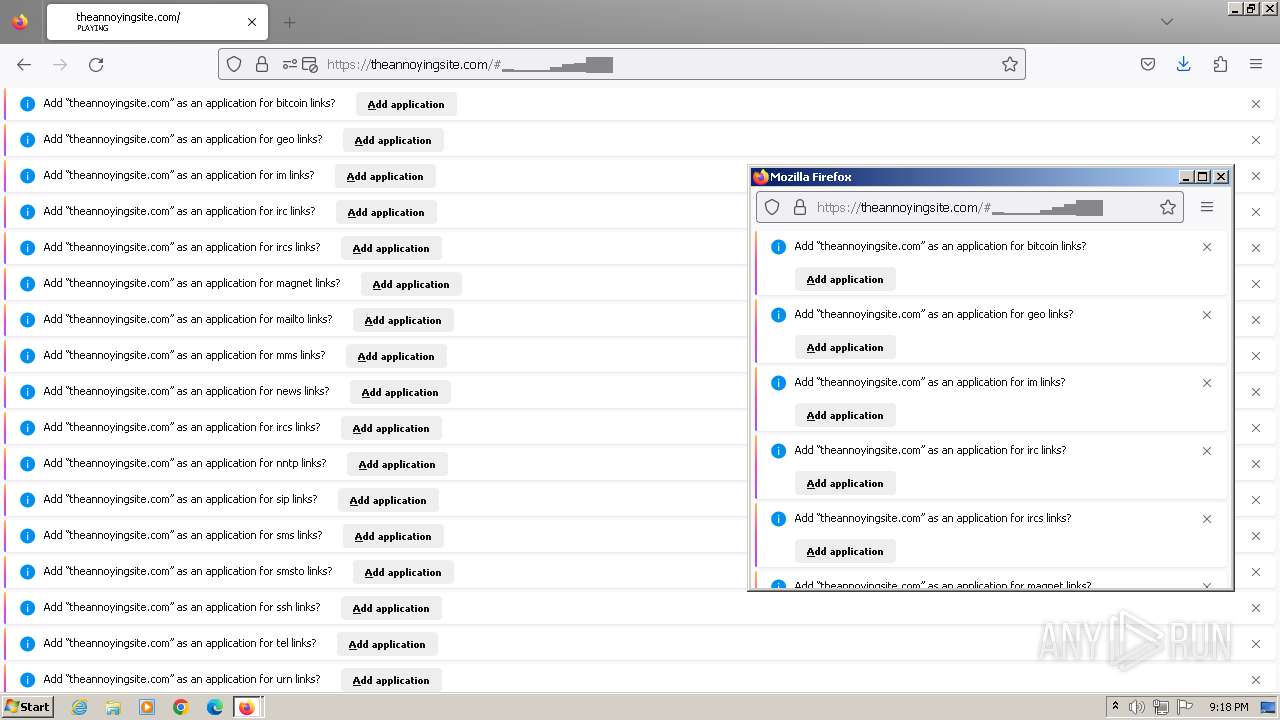The image size is (1280, 720).
Task: Dismiss im links notification in popup
Action: (x=1207, y=383)
